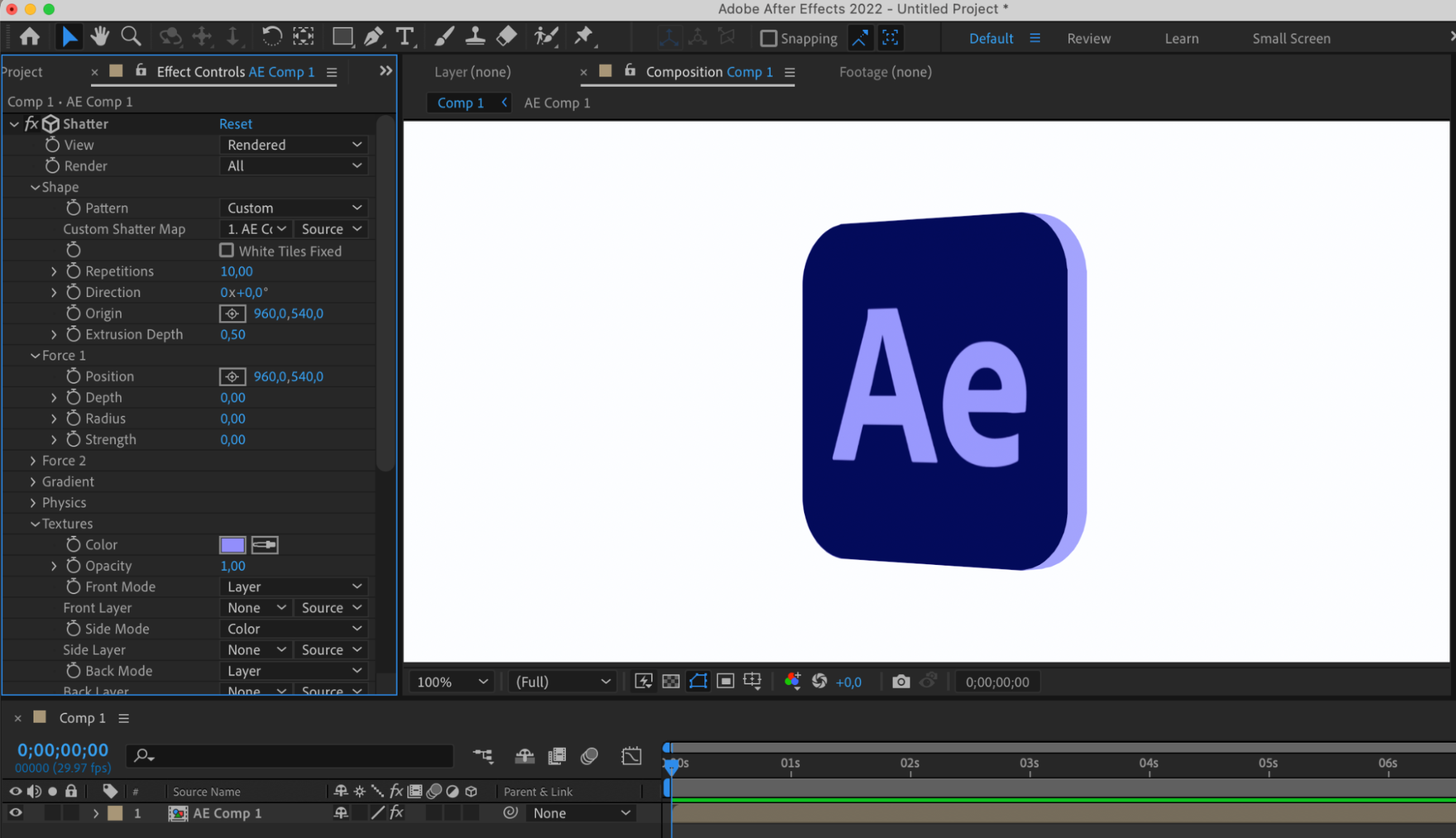
Task: Open the Footage (none) panel tab
Action: (x=885, y=72)
